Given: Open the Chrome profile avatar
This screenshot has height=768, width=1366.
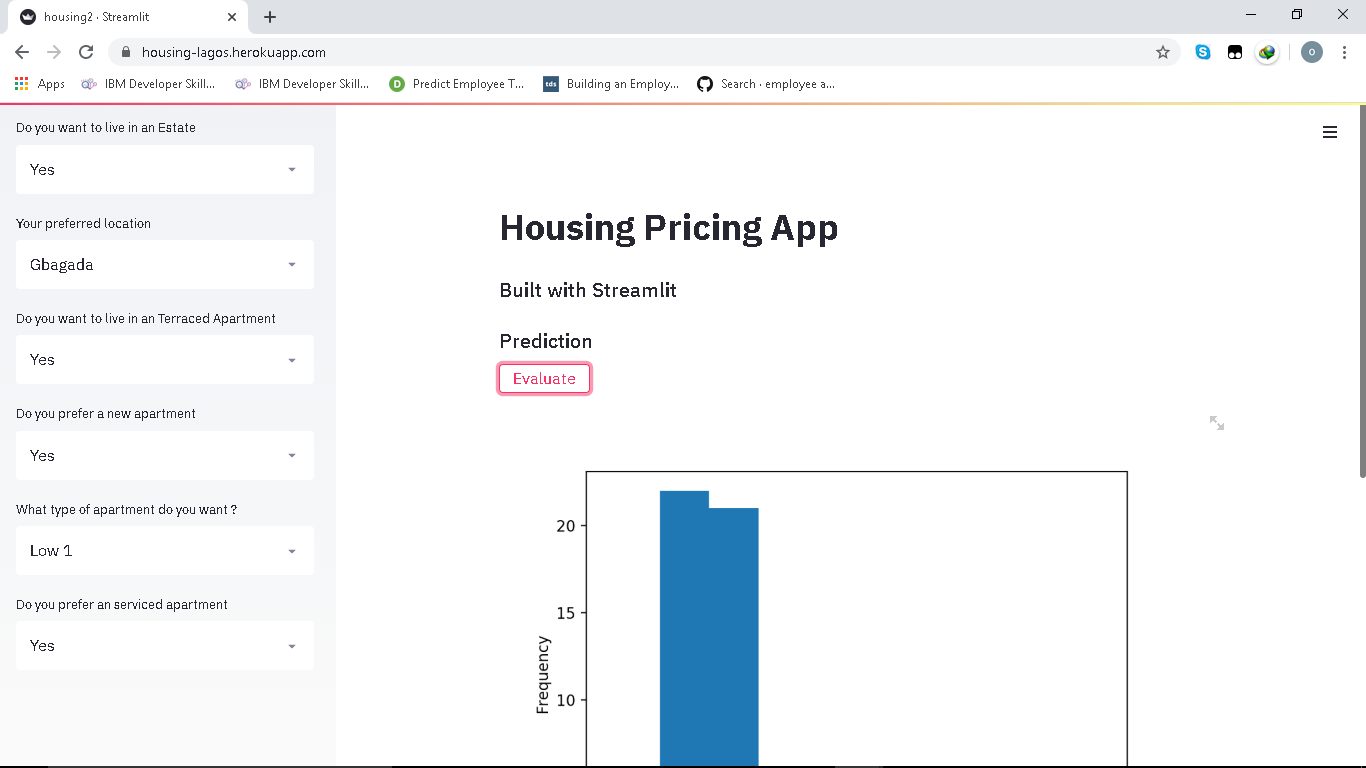Looking at the screenshot, I should (x=1312, y=52).
